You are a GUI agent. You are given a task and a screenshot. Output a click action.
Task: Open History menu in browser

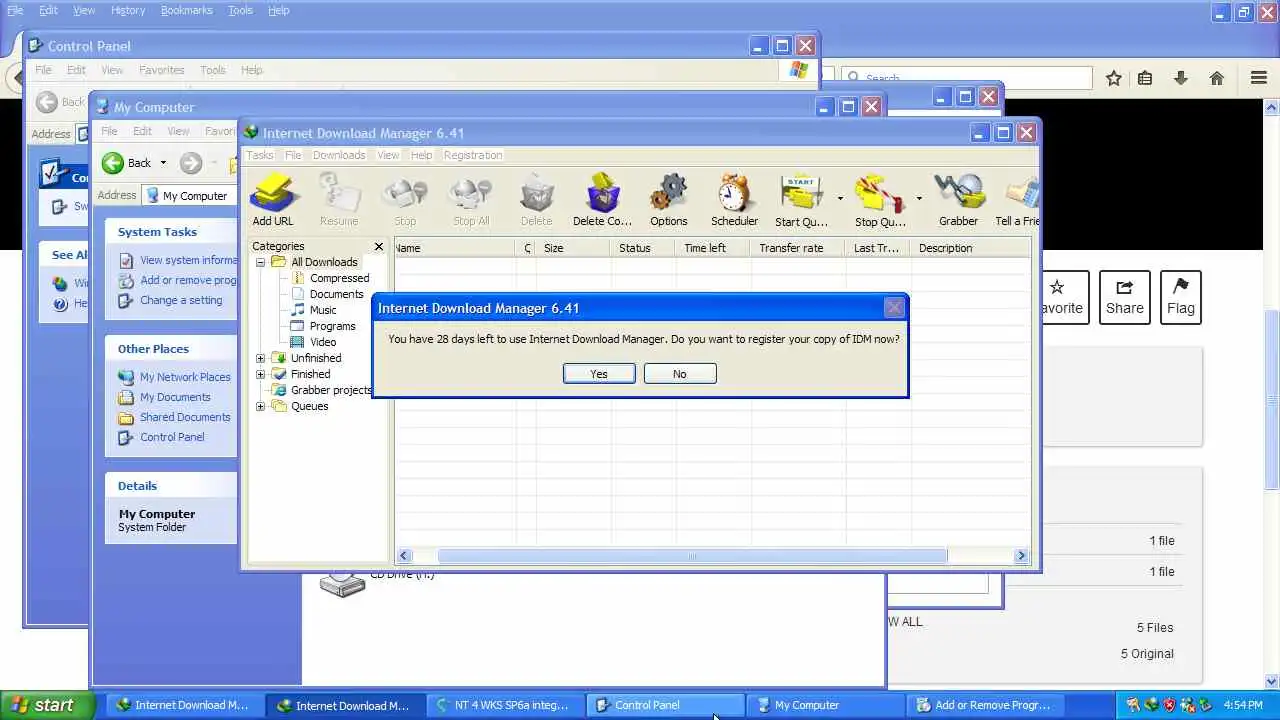128,10
